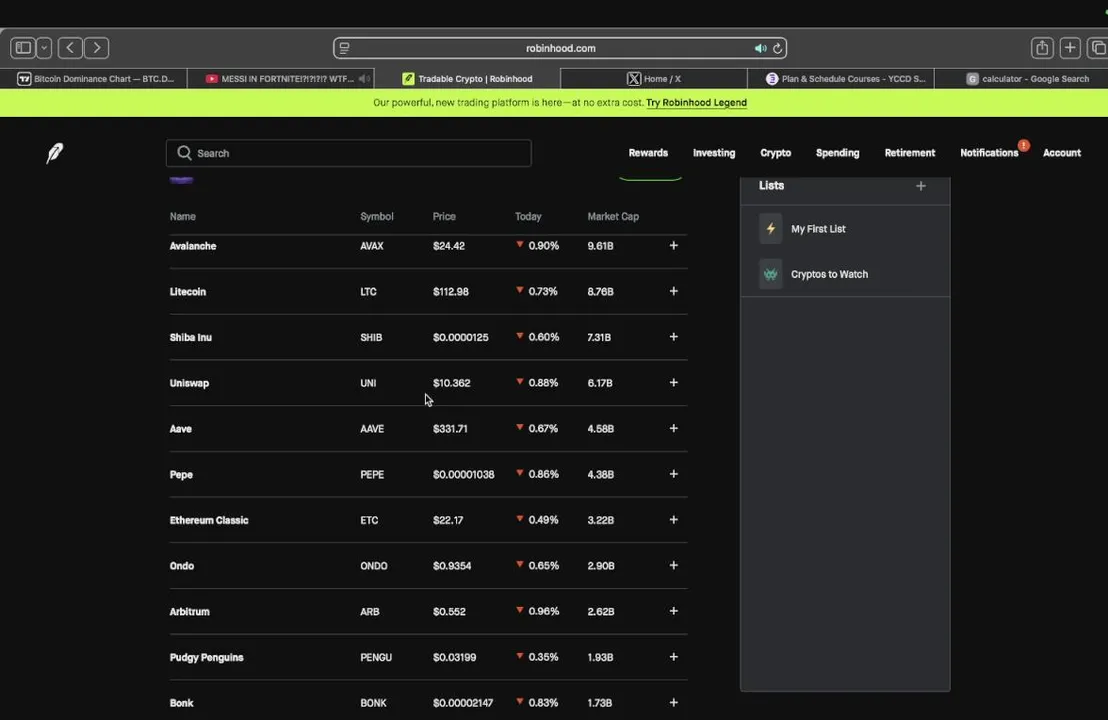The image size is (1108, 720).
Task: Open the sidebar options dropdown arrow
Action: tap(44, 47)
